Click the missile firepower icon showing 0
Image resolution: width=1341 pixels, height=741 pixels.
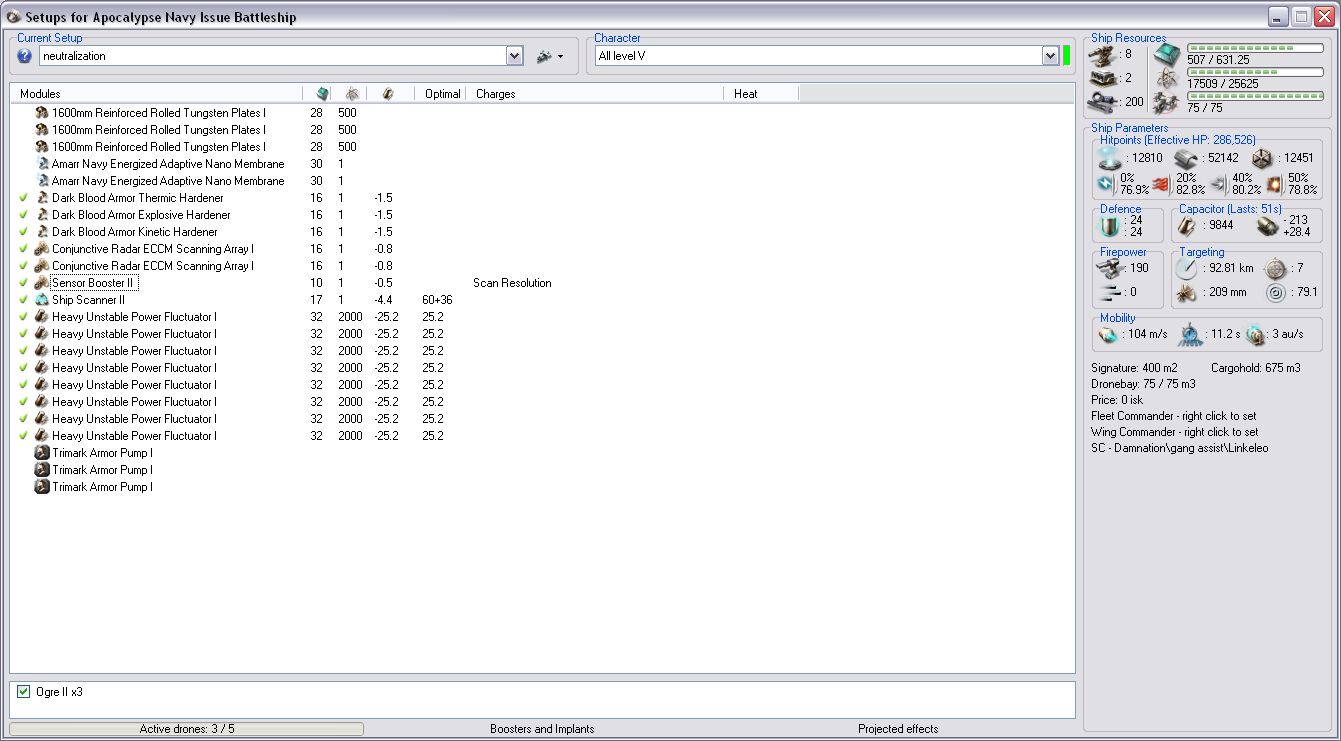[1108, 292]
